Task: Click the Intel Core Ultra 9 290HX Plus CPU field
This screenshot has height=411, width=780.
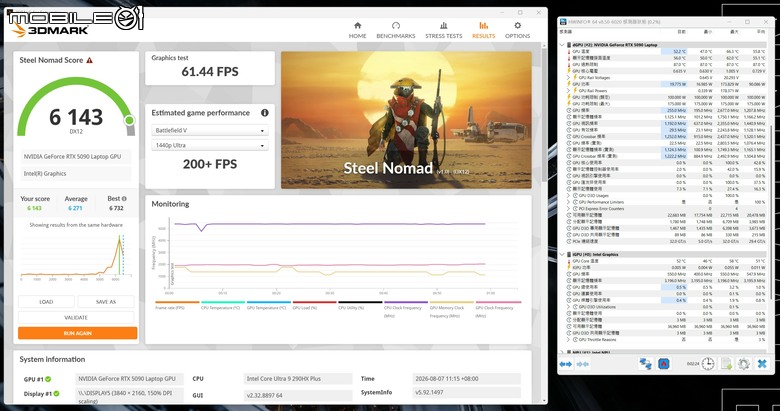Action: pyautogui.click(x=298, y=379)
